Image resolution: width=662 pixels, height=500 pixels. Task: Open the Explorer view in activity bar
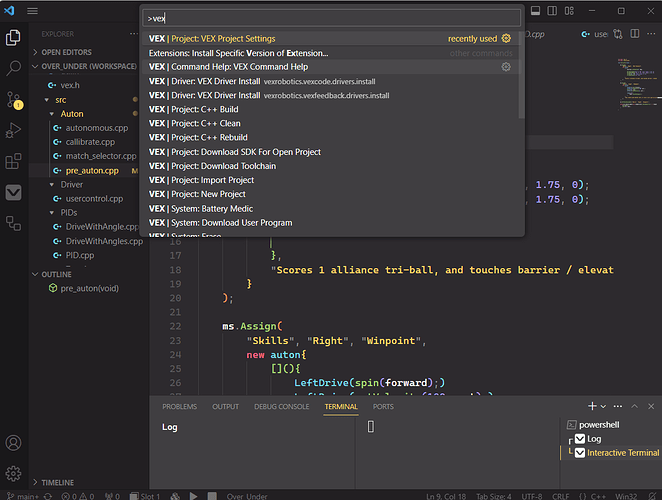tap(14, 38)
